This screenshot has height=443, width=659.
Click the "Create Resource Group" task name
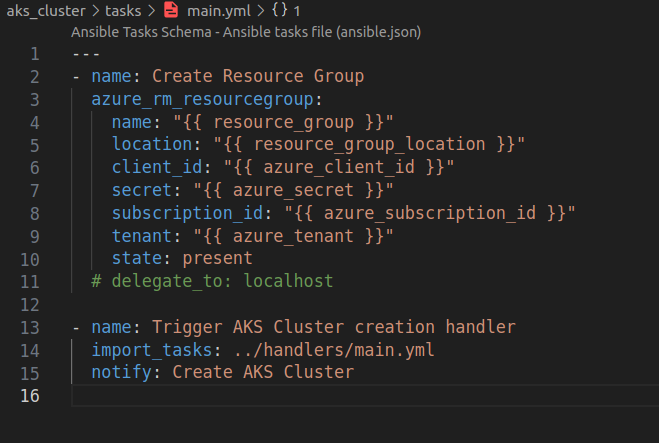tap(257, 76)
